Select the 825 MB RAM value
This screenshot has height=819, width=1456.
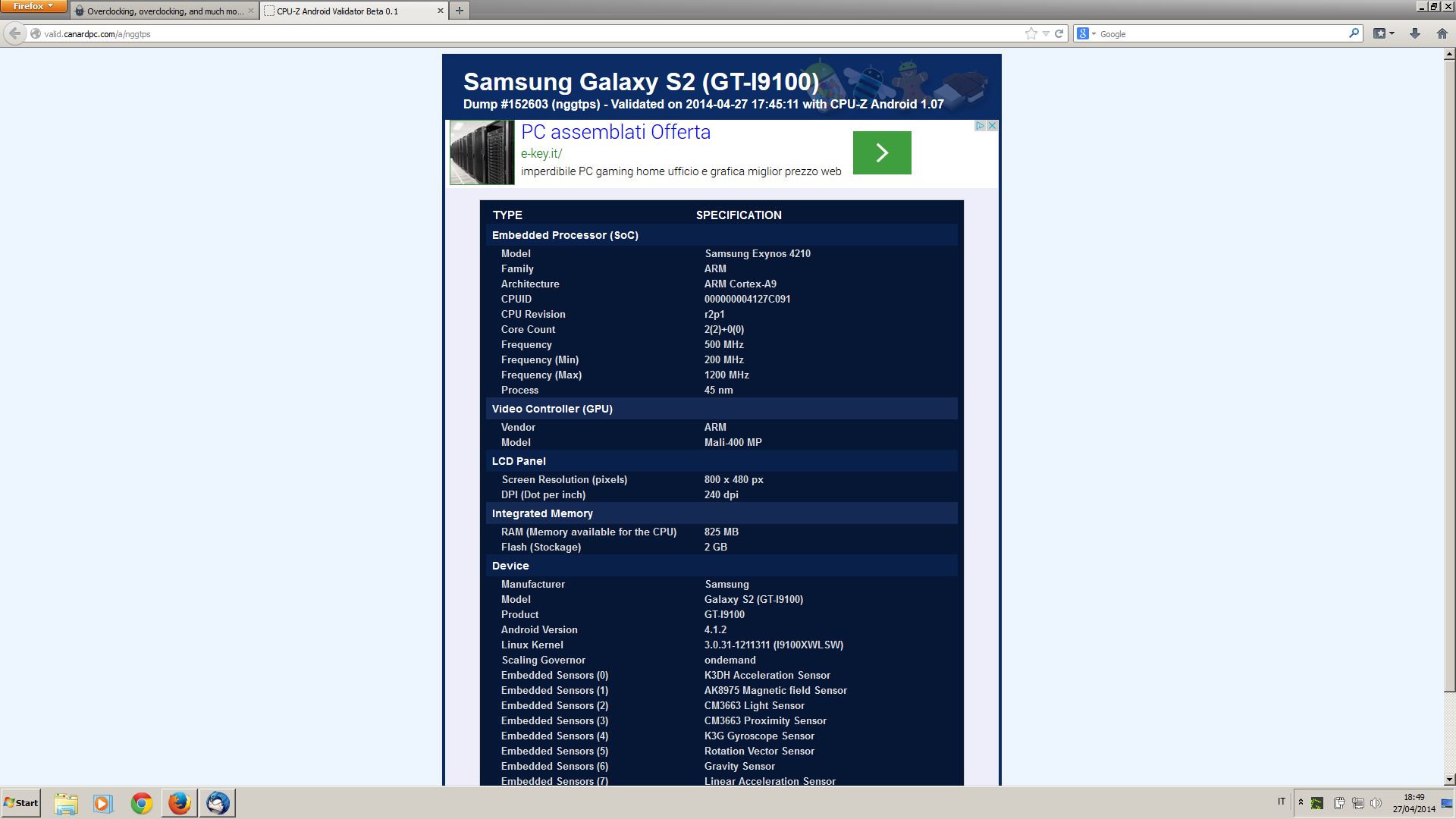click(721, 532)
